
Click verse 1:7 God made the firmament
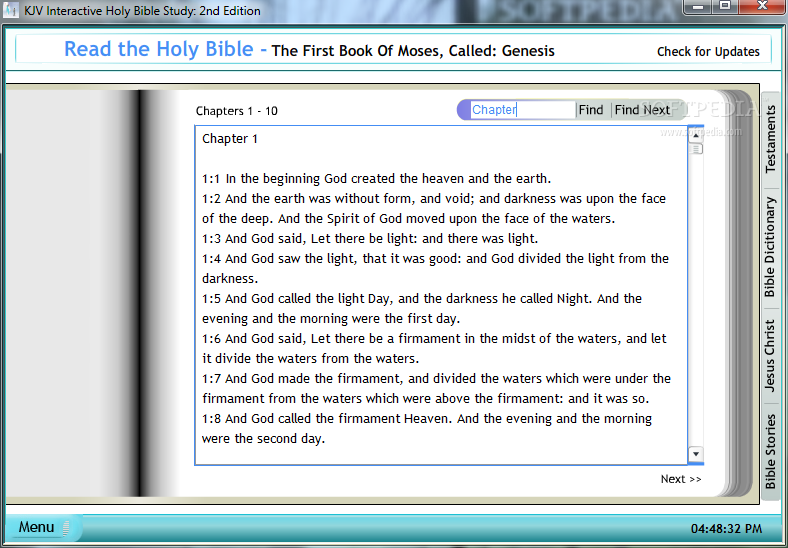[436, 389]
